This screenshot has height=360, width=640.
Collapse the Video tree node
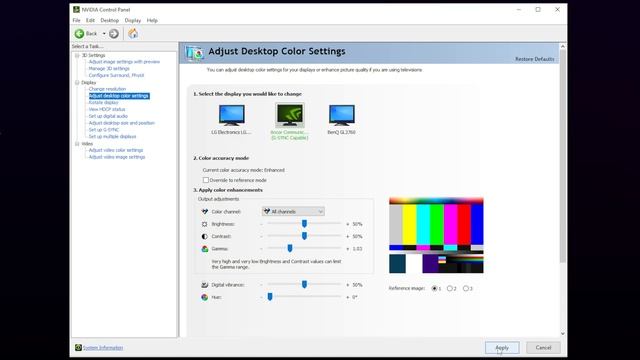[77, 144]
